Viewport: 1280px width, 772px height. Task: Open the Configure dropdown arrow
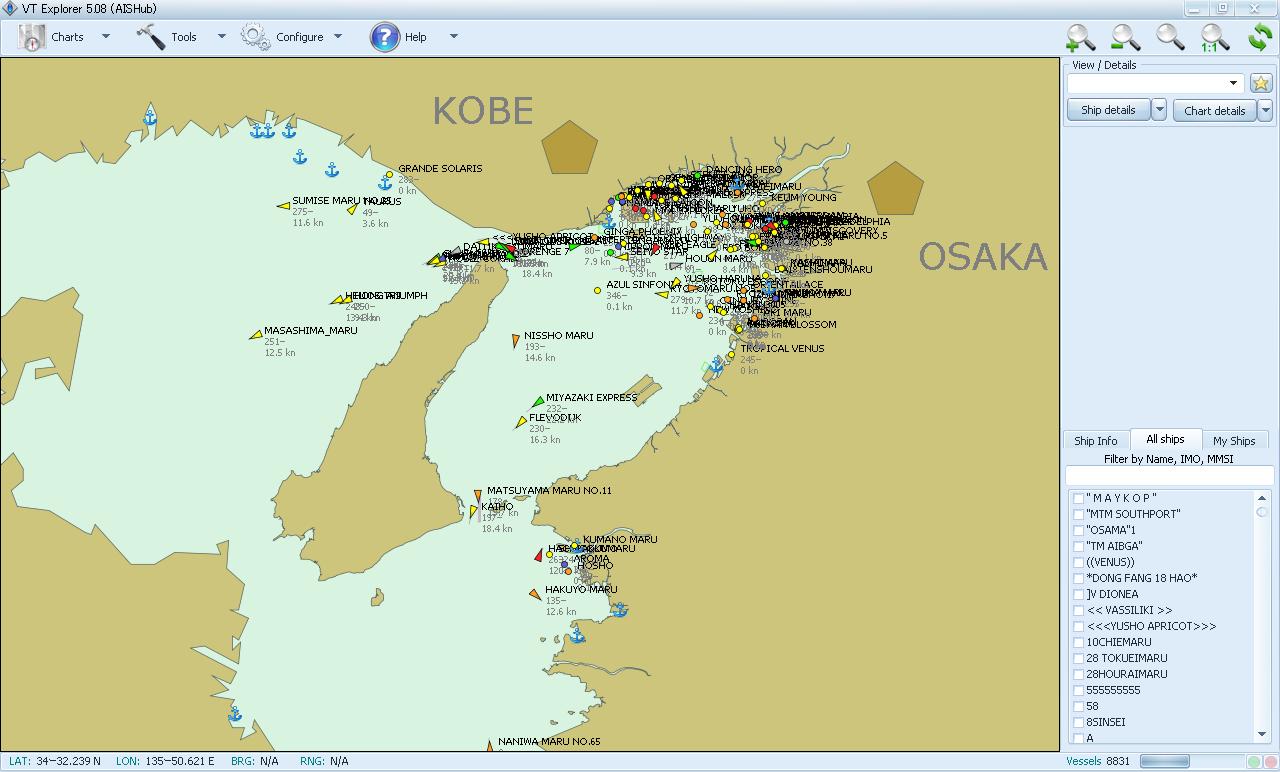[338, 37]
